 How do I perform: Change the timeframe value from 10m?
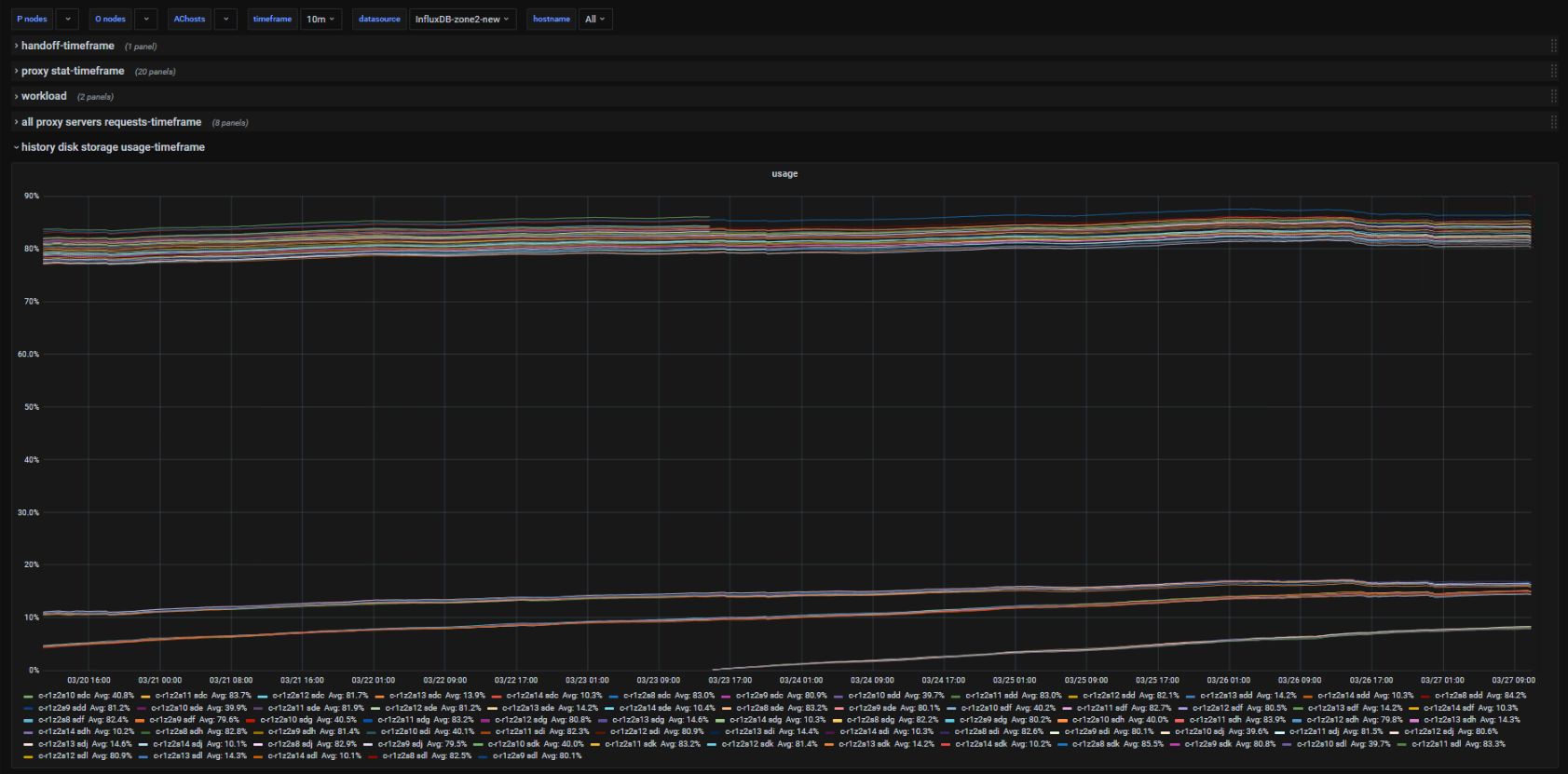point(320,19)
